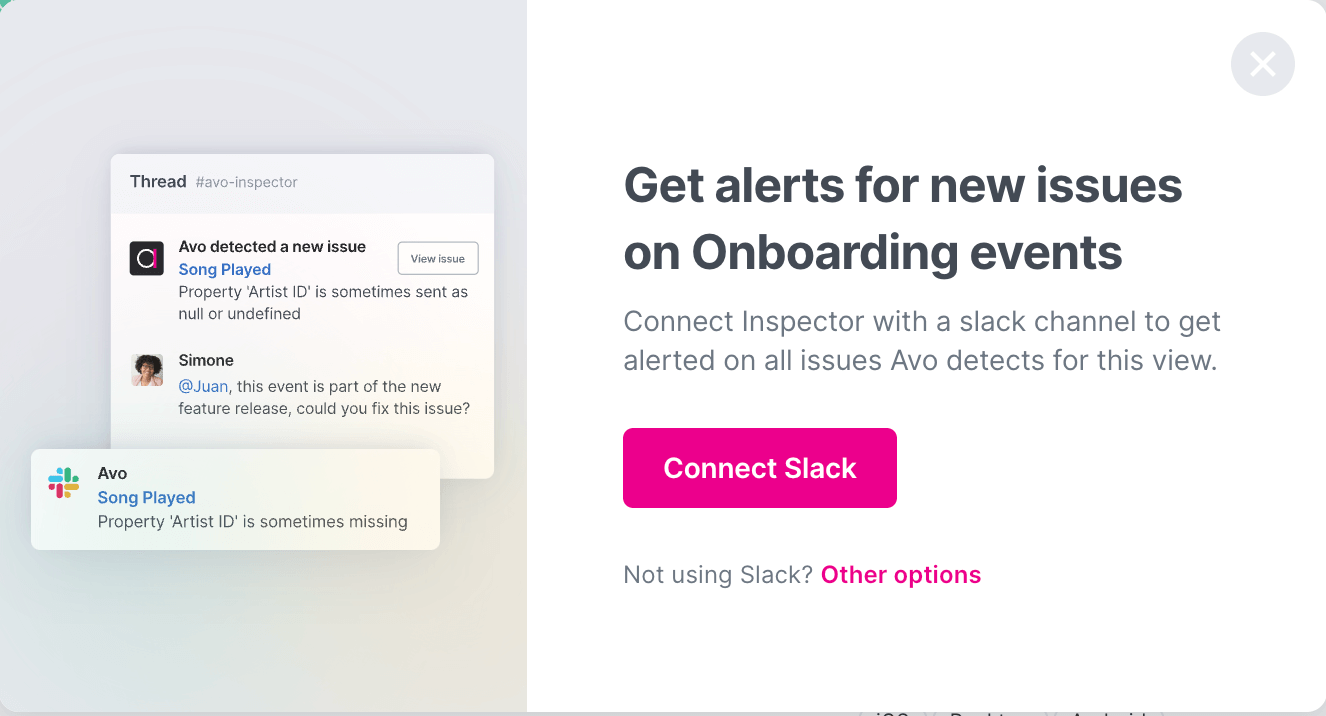Click the artist ID issue description text
This screenshot has width=1326, height=716.
[322, 302]
